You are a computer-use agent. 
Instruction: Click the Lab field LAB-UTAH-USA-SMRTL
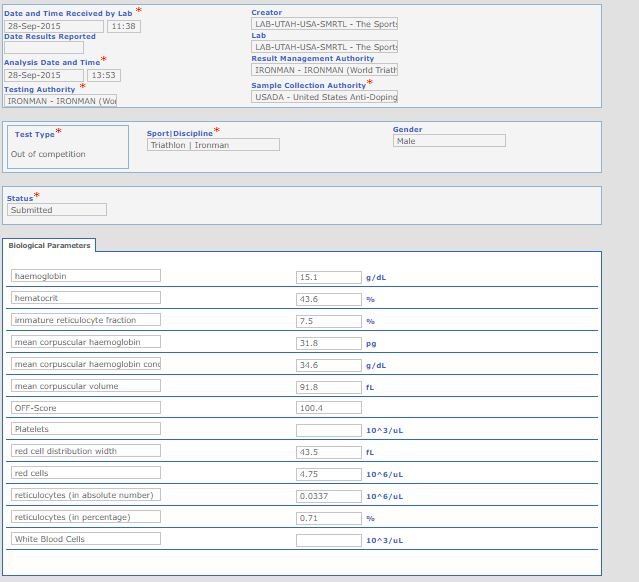point(324,47)
